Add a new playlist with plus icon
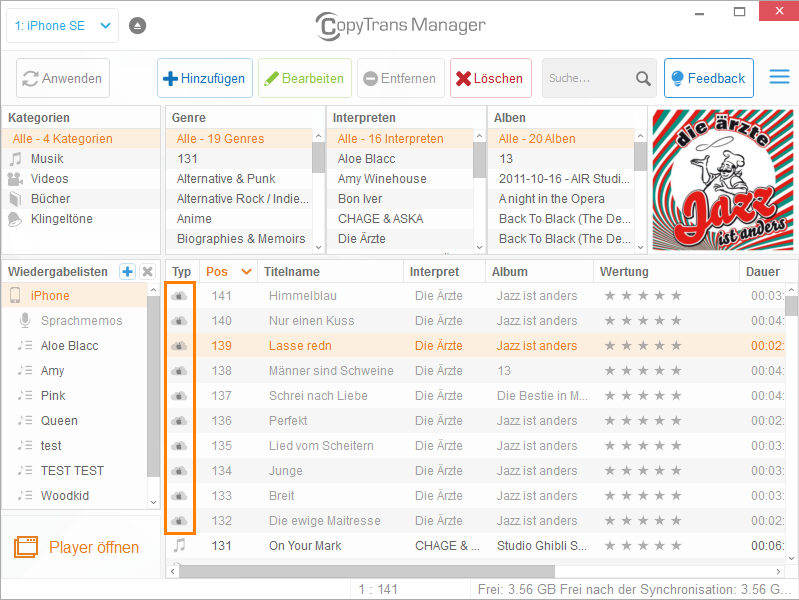The image size is (799, 600). pyautogui.click(x=127, y=271)
